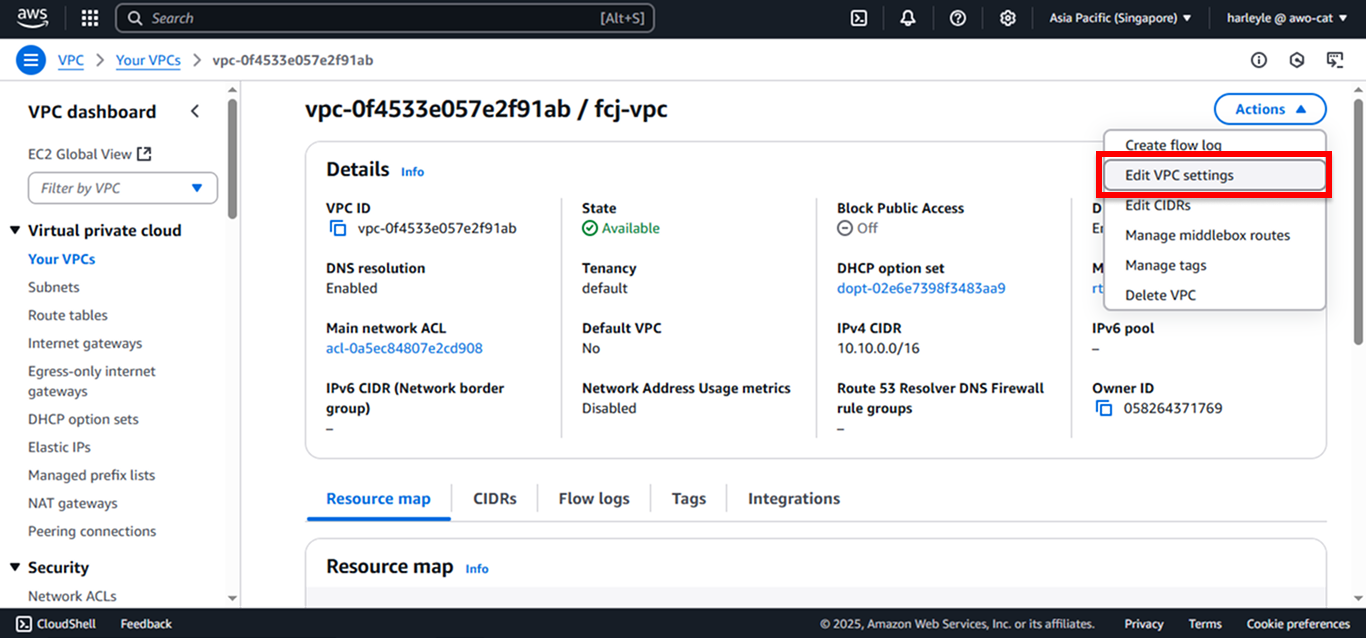Open the harleyle account menu
1366x638 pixels.
pyautogui.click(x=1287, y=18)
